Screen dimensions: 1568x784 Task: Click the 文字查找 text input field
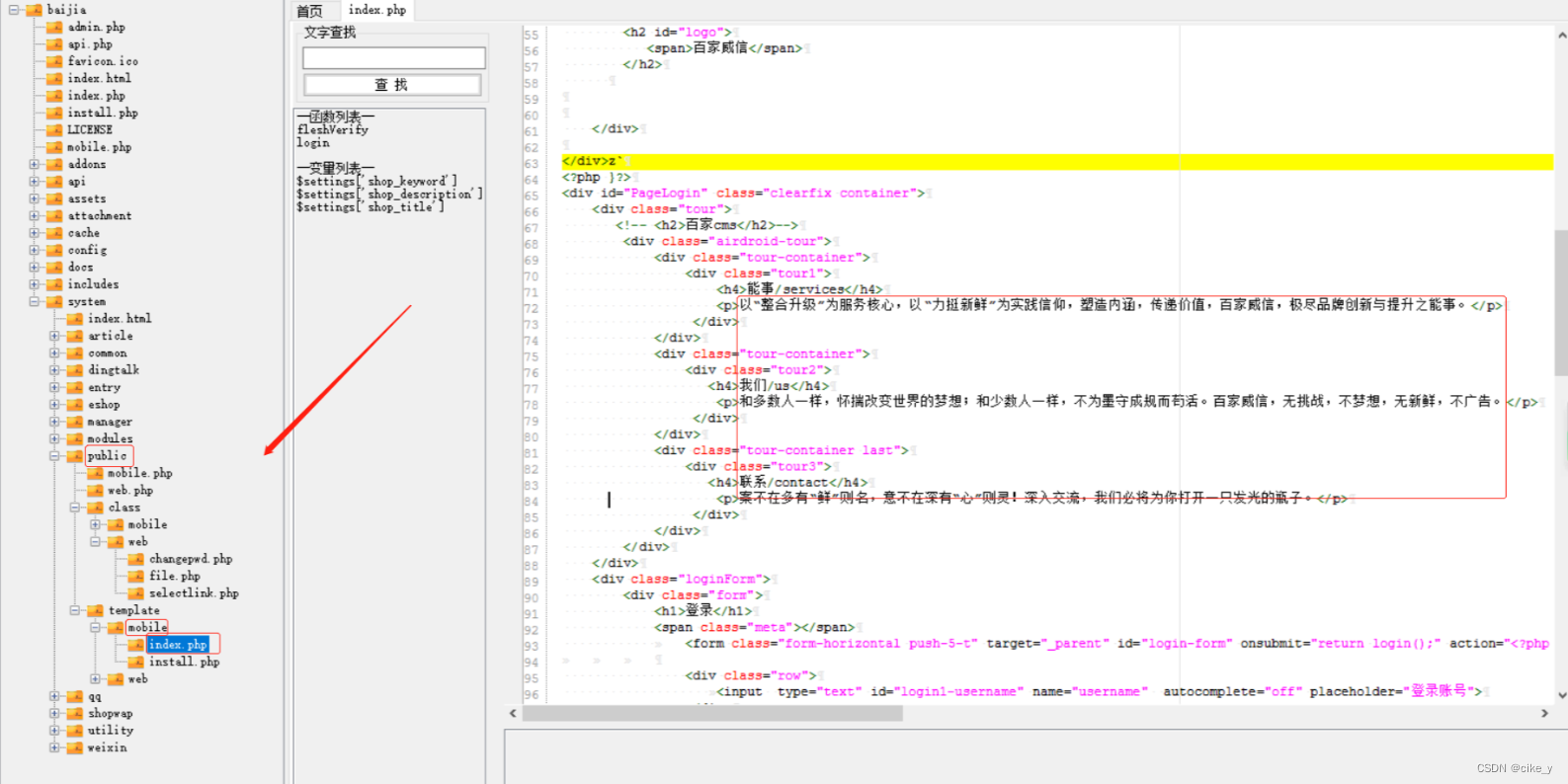393,58
